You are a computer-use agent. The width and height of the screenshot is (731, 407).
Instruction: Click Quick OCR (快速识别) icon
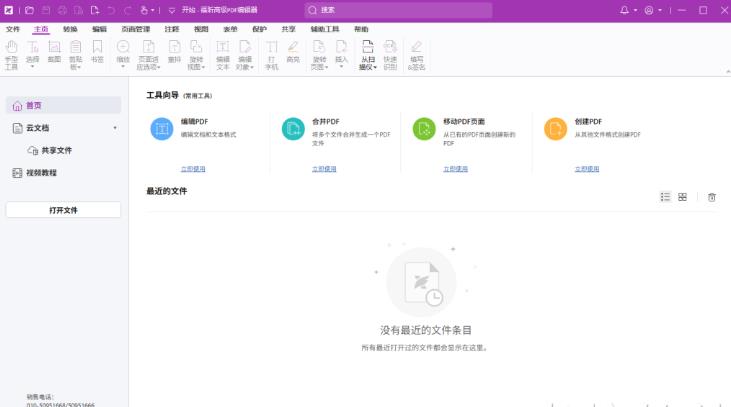(390, 55)
